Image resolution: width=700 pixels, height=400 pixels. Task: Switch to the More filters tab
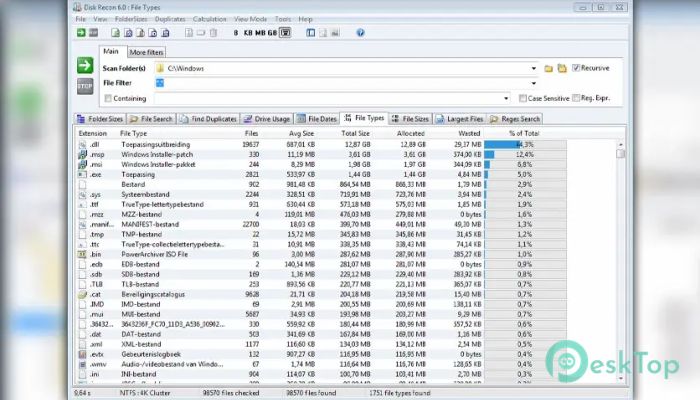pyautogui.click(x=146, y=52)
